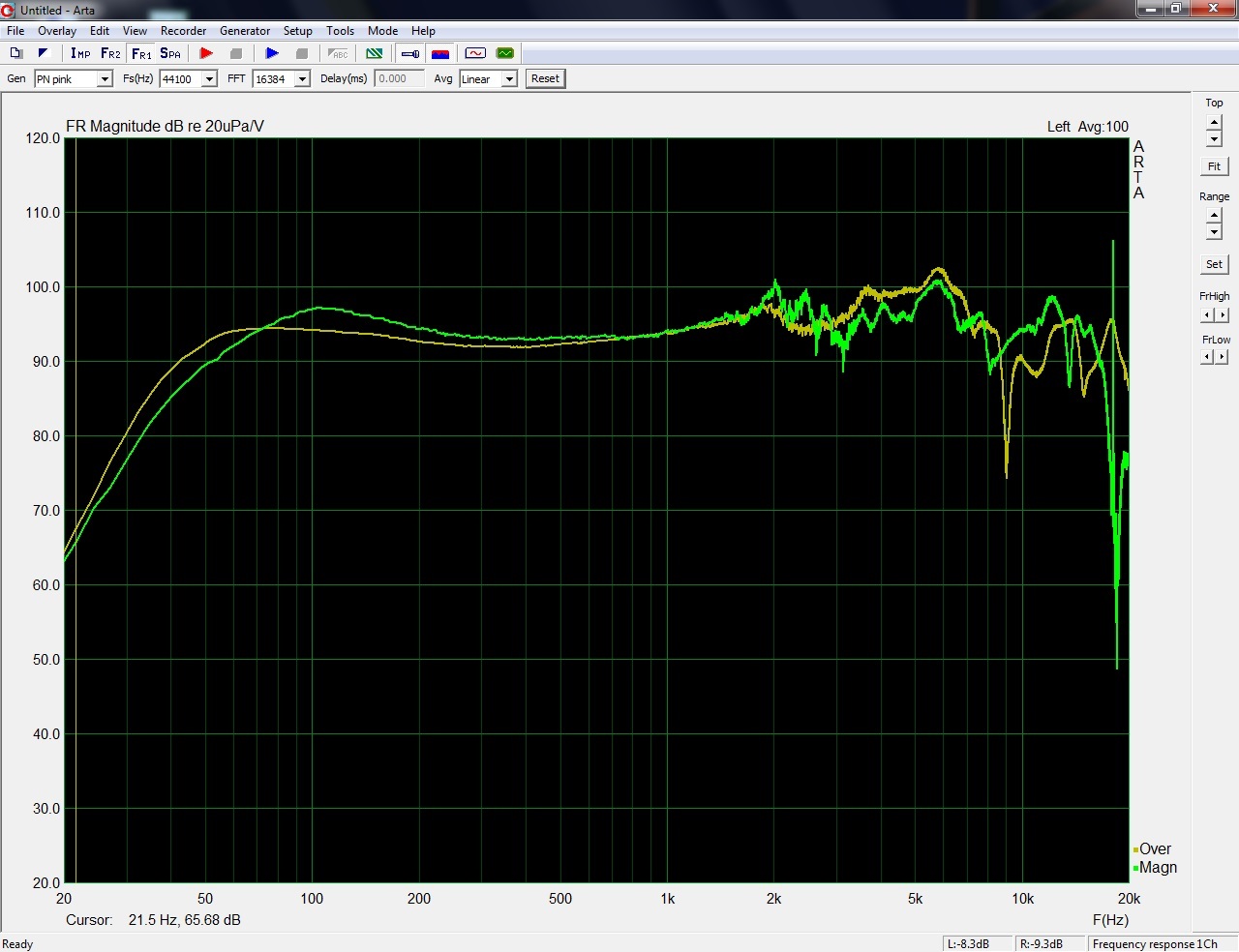Open the FFT size dropdown
The height and width of the screenshot is (952, 1239).
tap(302, 79)
